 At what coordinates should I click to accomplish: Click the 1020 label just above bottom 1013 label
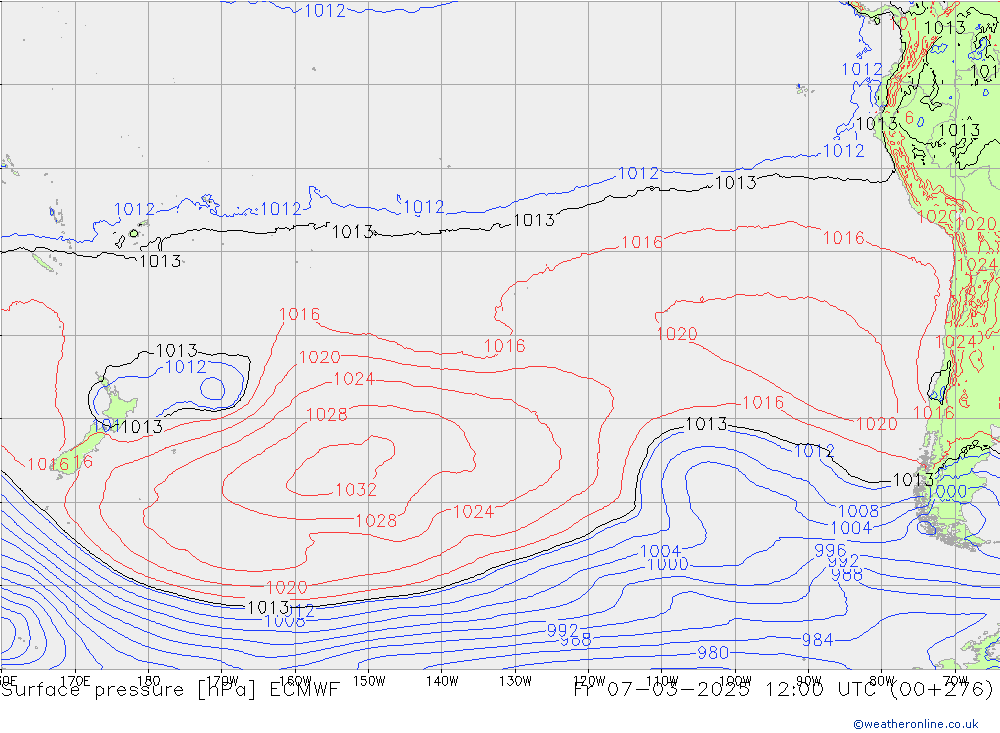(286, 588)
